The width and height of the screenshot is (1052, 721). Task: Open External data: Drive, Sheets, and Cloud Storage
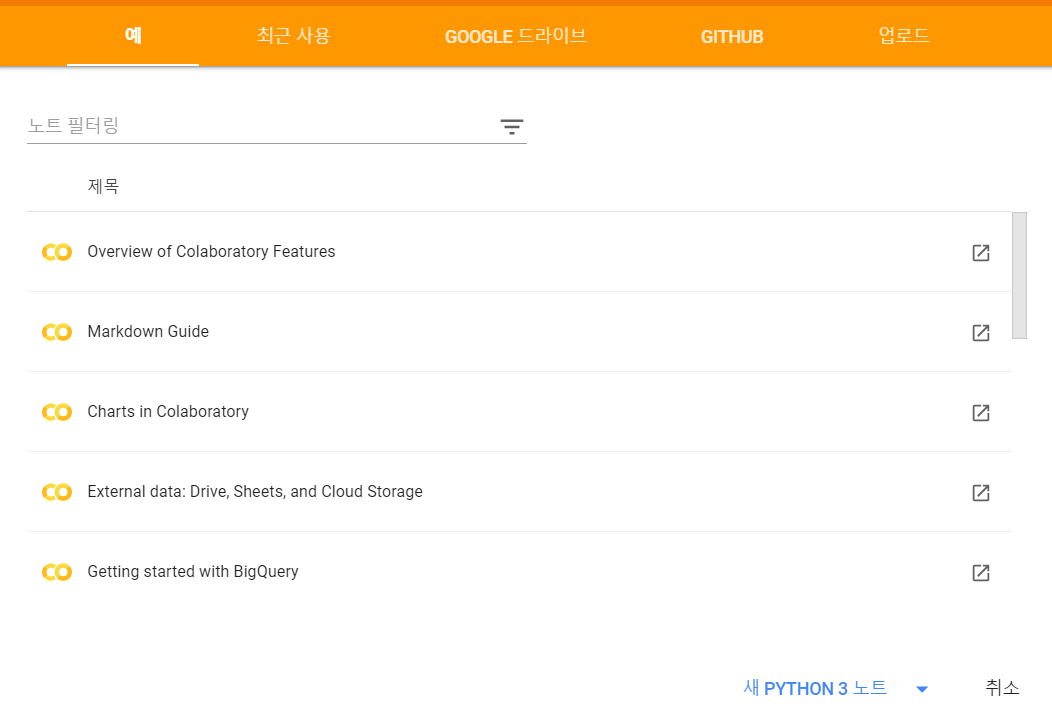click(255, 492)
